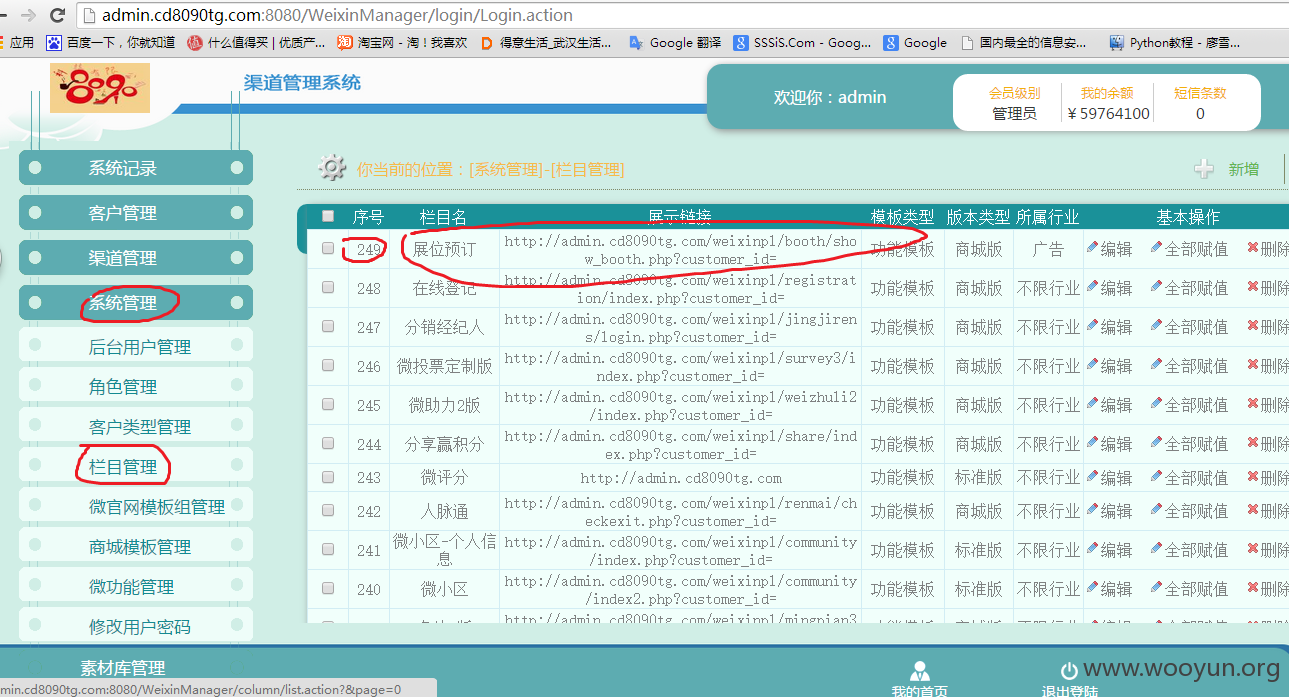Click the browser reload icon
The width and height of the screenshot is (1289, 697).
57,15
